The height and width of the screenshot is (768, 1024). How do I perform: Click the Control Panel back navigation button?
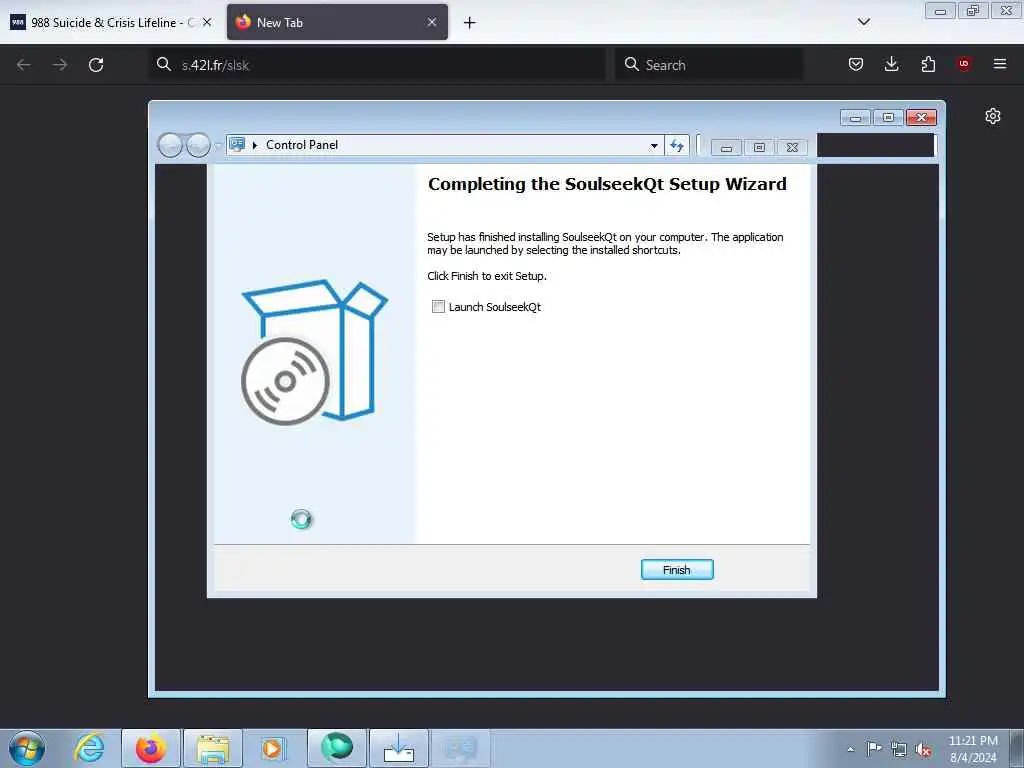click(170, 145)
